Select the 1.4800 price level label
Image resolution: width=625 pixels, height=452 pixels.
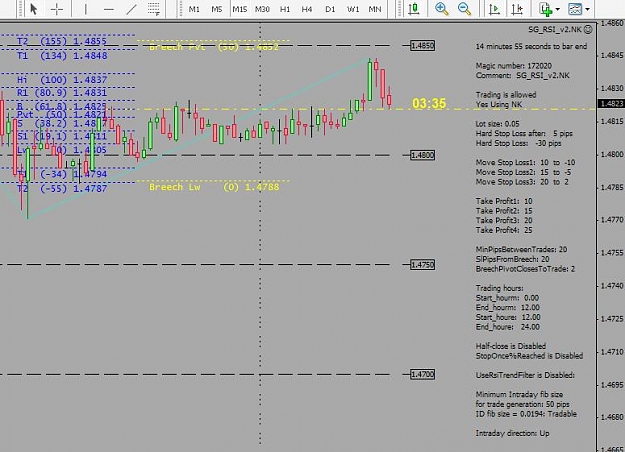coord(423,155)
